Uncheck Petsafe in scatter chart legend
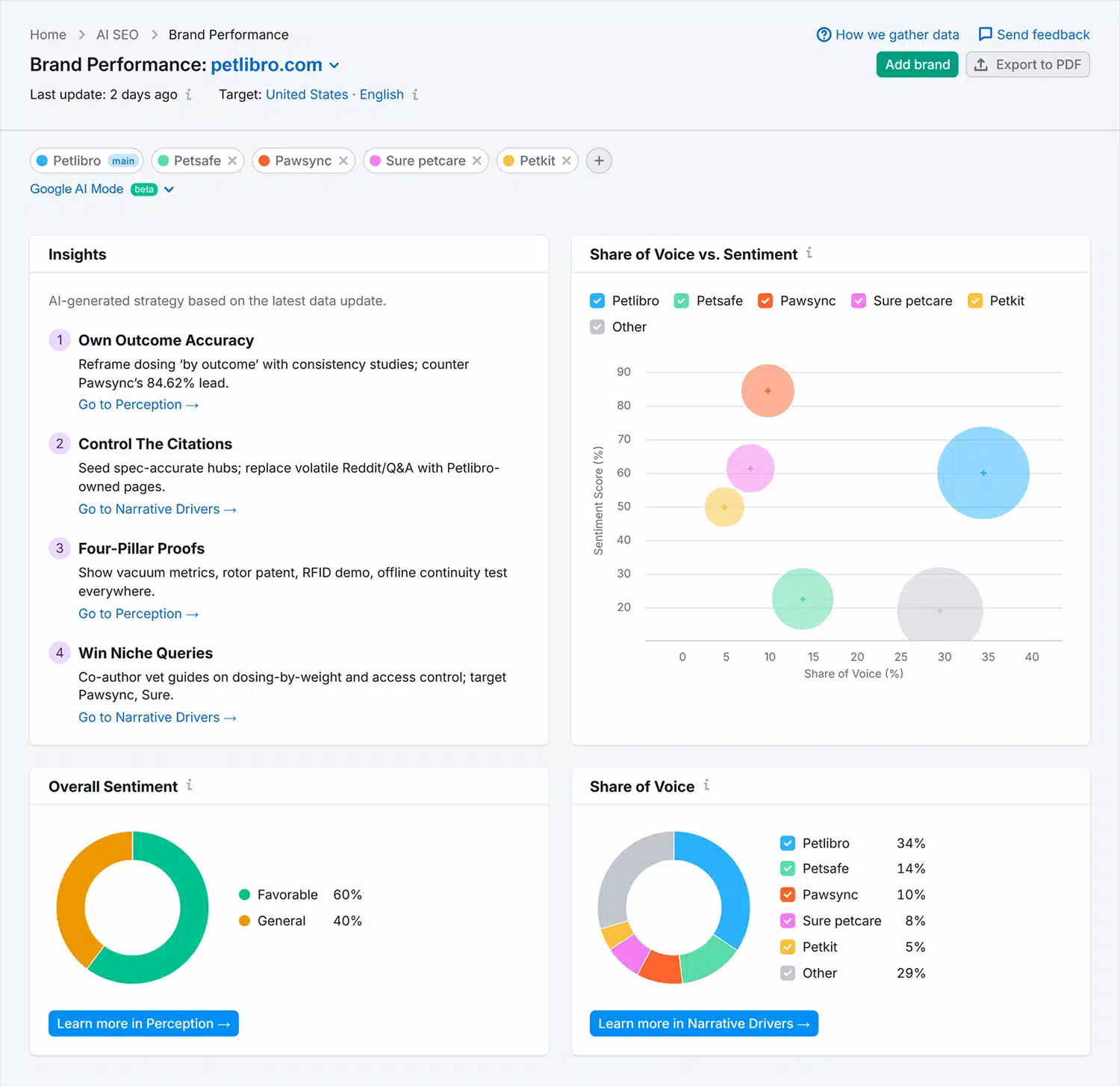 tap(681, 301)
